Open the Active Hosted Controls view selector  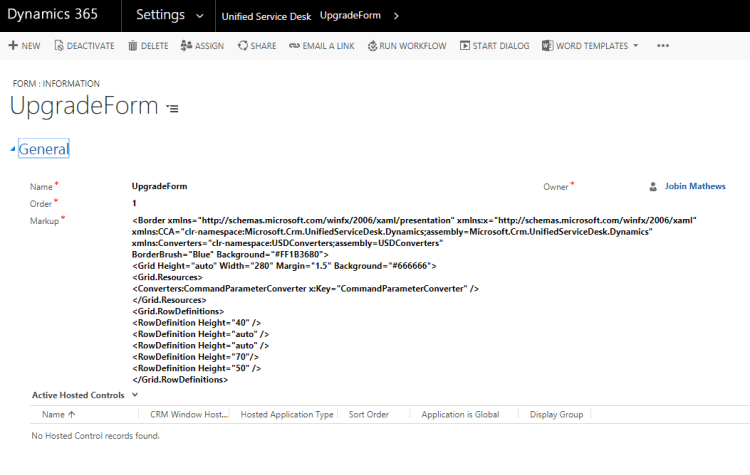pos(135,395)
